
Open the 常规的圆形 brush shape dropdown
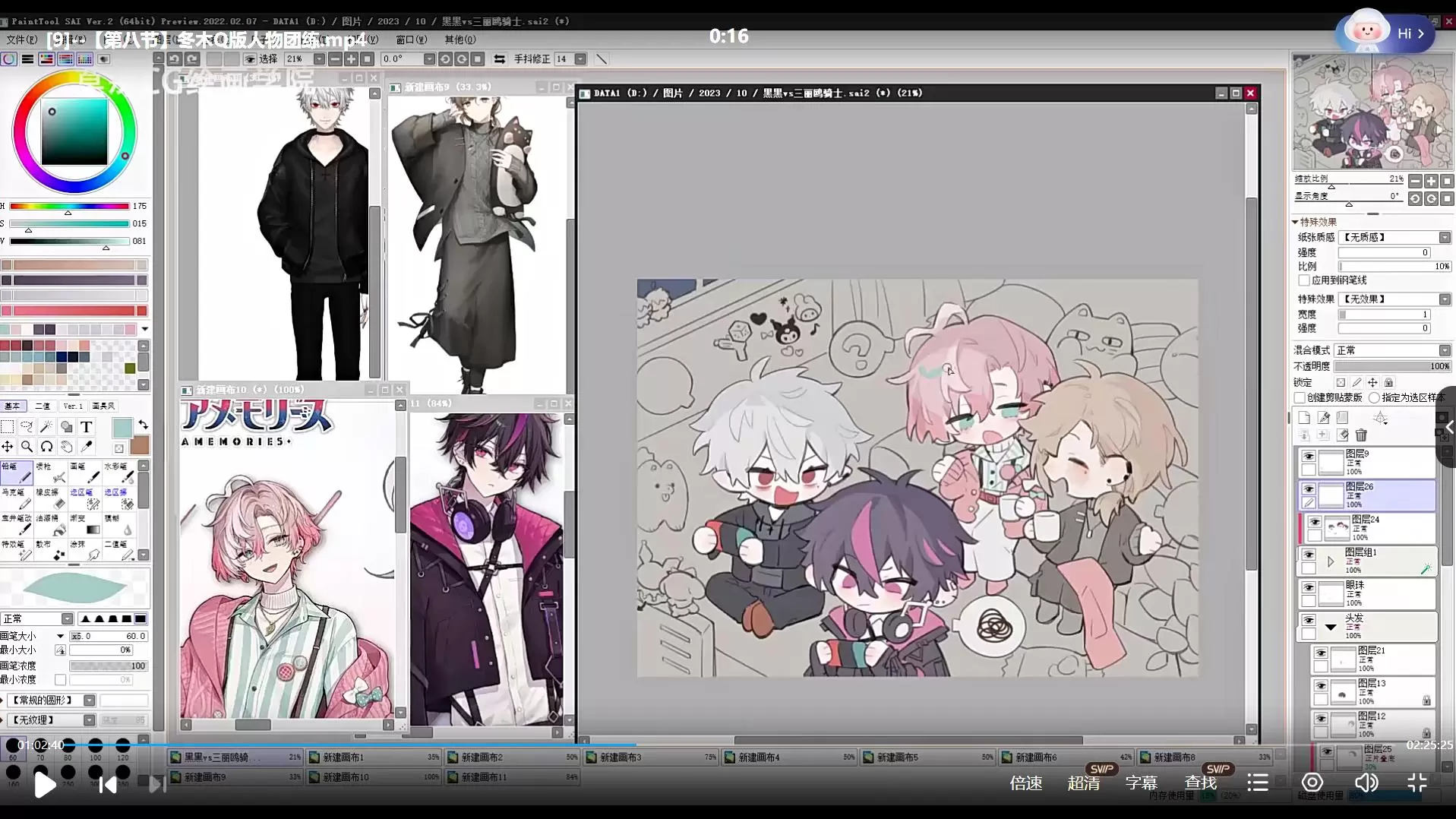coord(89,700)
